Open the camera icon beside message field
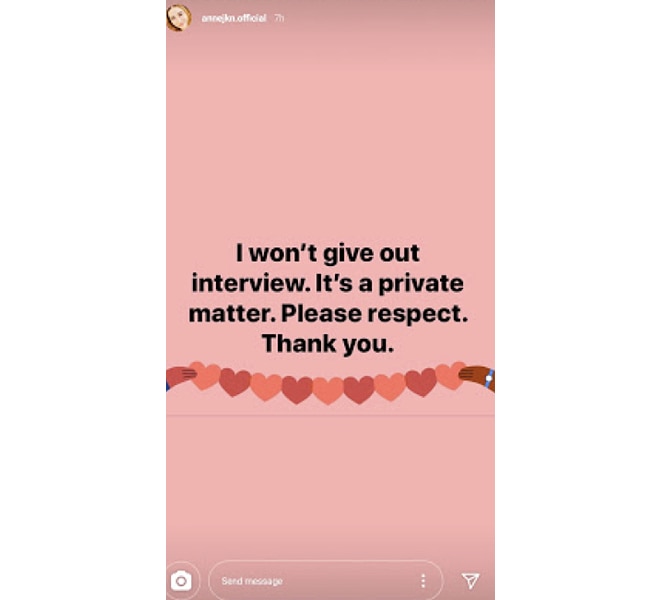This screenshot has height=600, width=660. [x=181, y=581]
